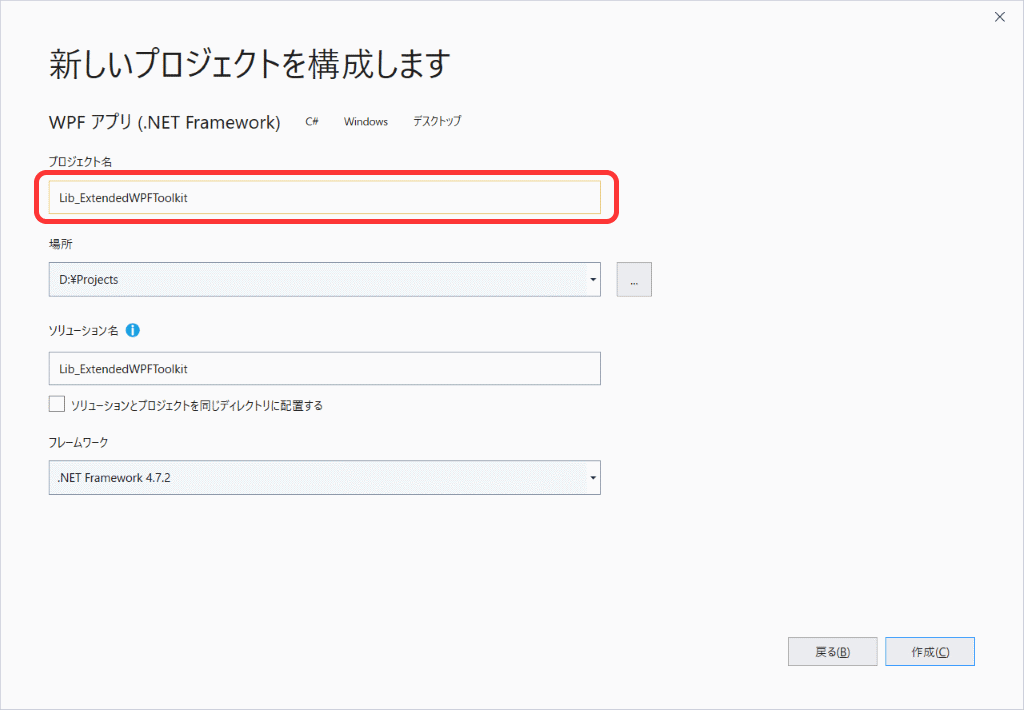
Task: Click the Windows platform tag
Action: point(366,121)
